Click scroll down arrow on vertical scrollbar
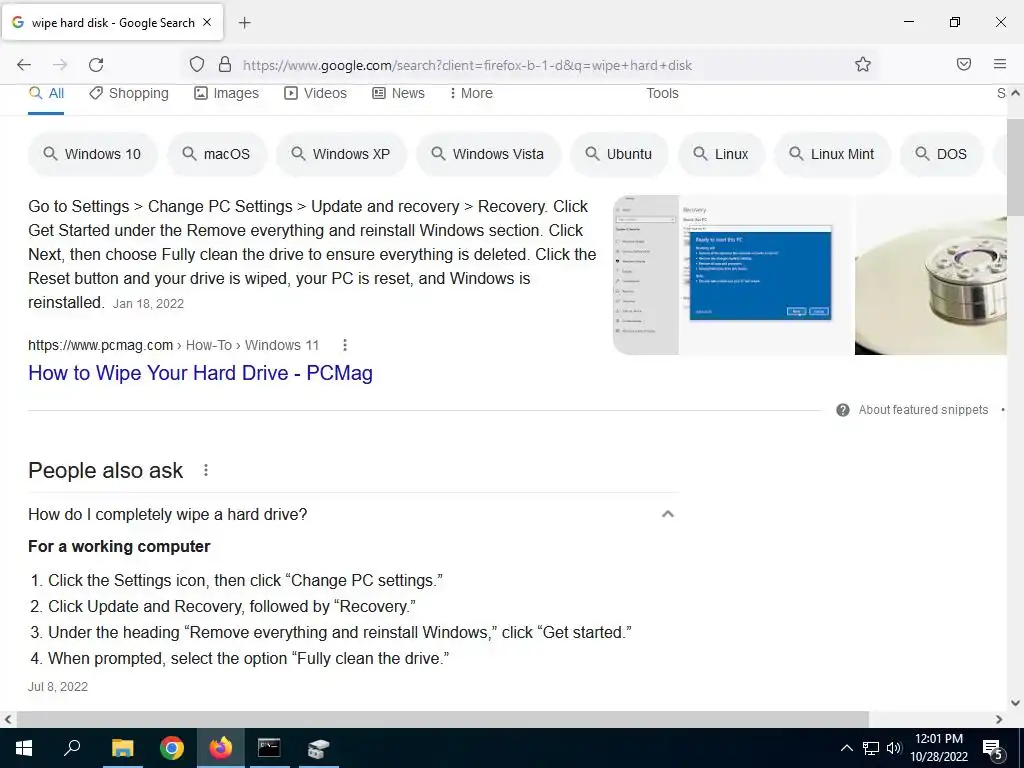 click(x=1015, y=703)
